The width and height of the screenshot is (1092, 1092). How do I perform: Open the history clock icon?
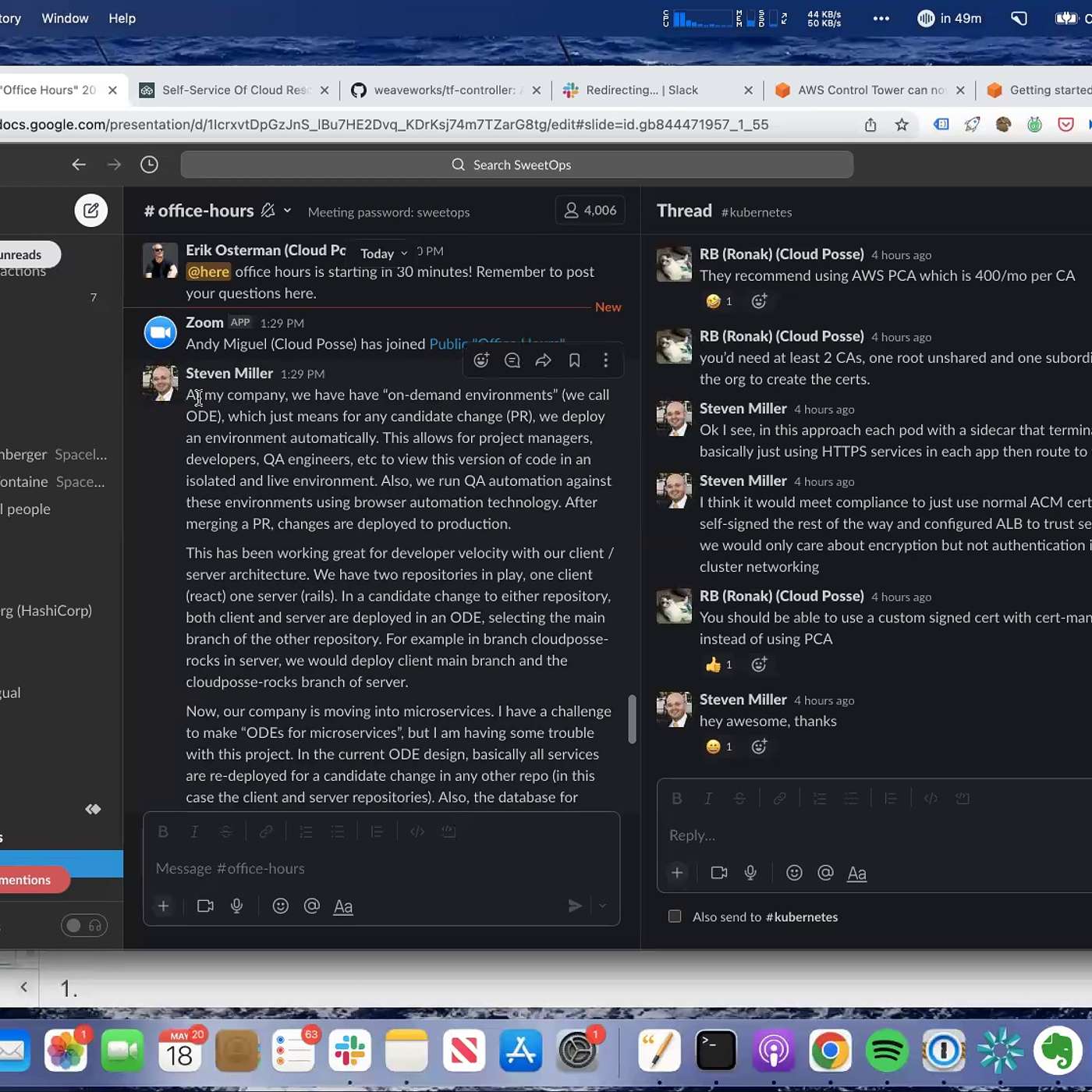pyautogui.click(x=149, y=165)
